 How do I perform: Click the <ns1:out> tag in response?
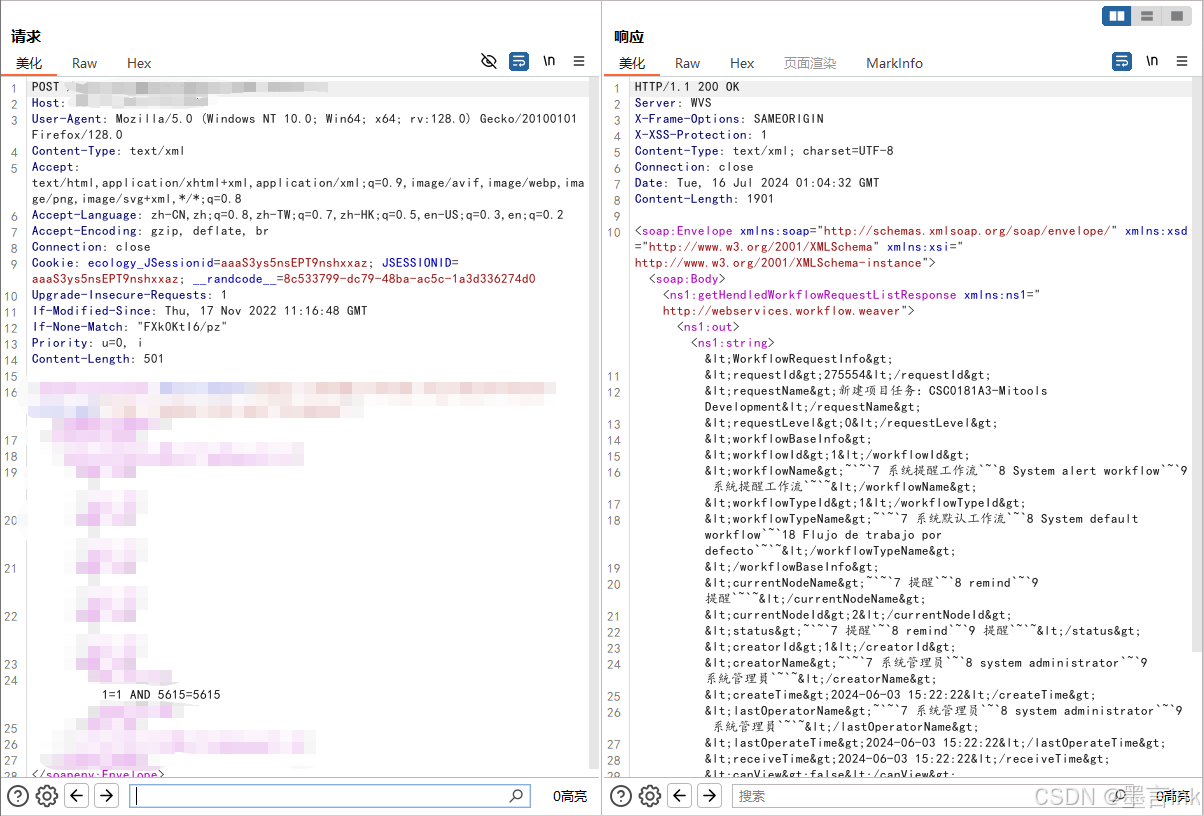click(x=708, y=327)
